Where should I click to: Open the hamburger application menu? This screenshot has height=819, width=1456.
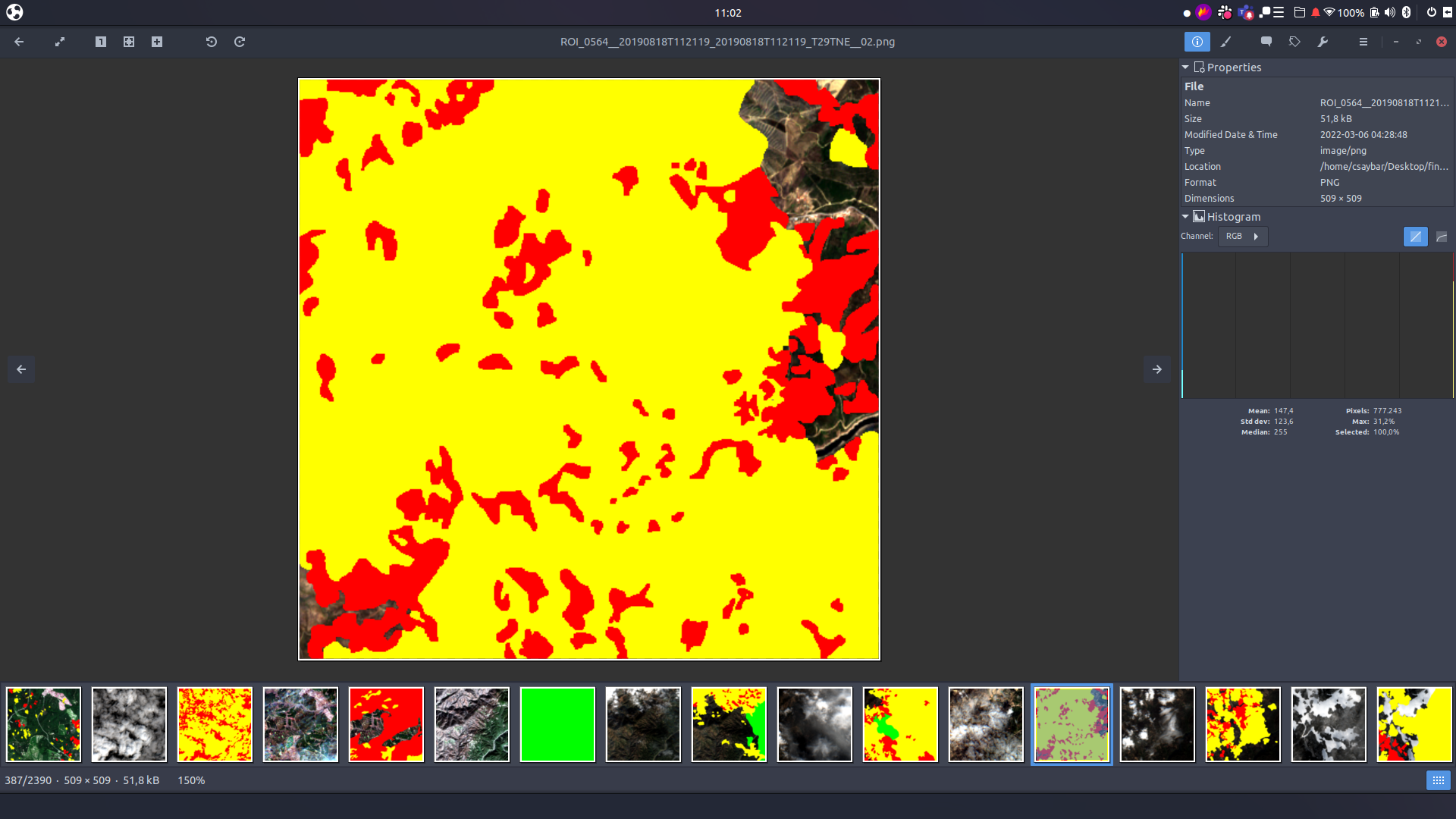(x=1363, y=42)
